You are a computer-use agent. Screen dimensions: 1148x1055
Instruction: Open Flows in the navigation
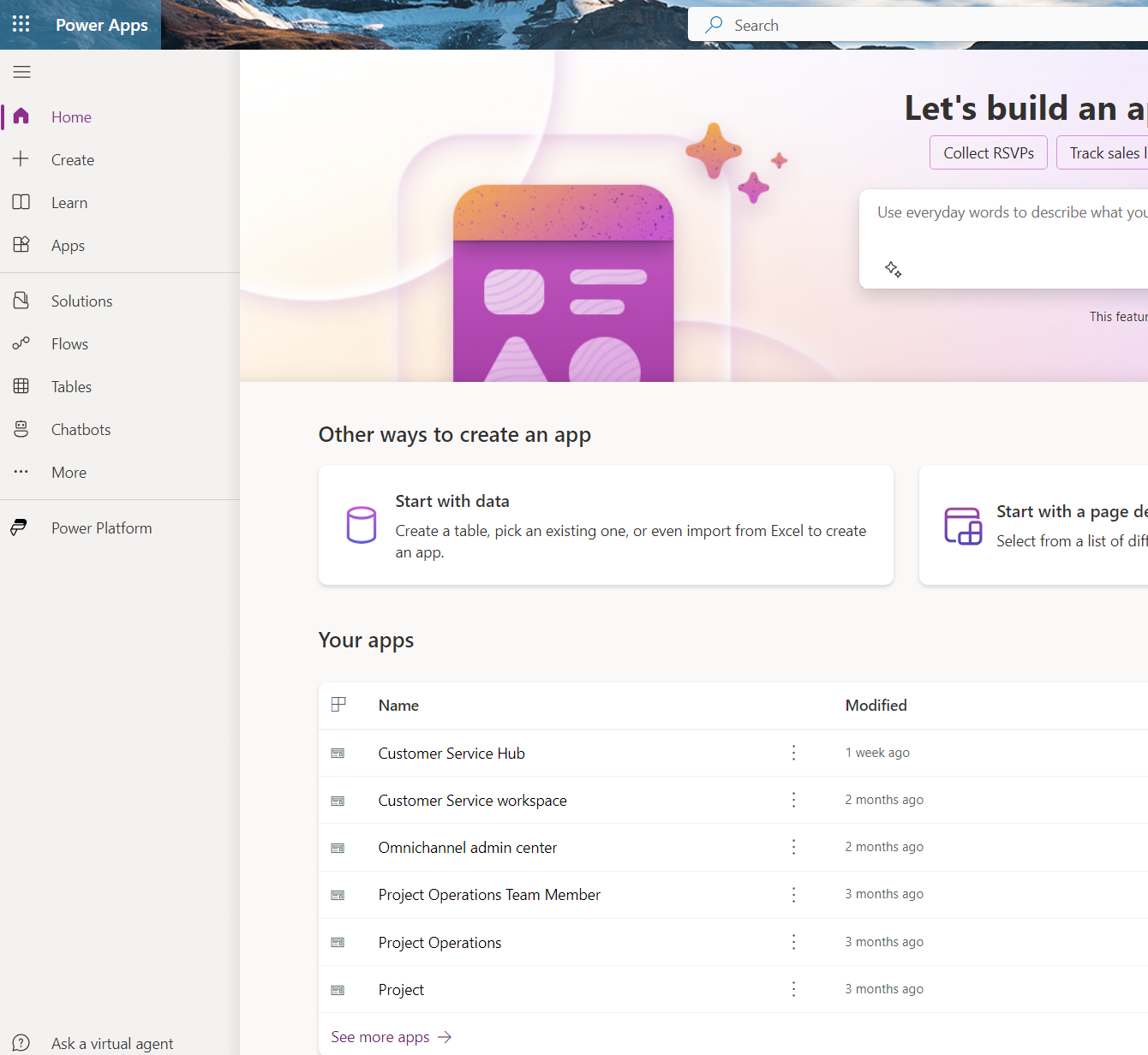tap(120, 343)
